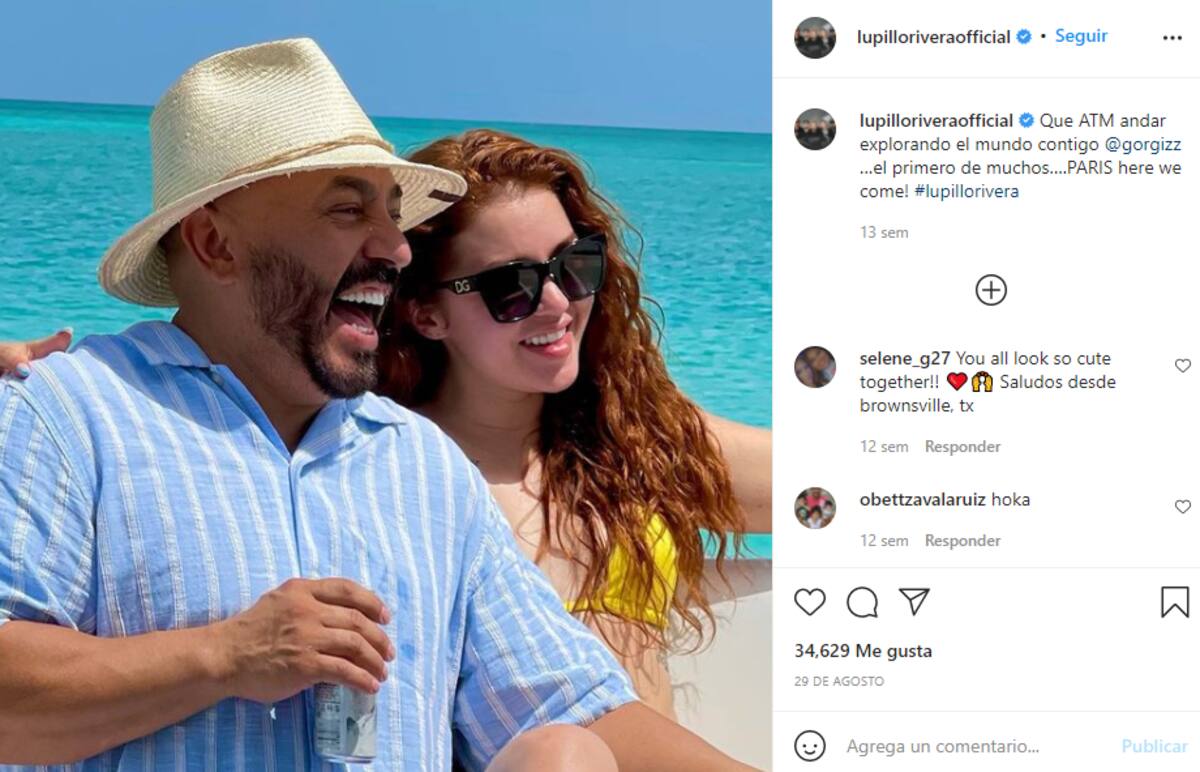Like selene_g27's comment
The height and width of the screenshot is (772, 1200).
pos(1182,366)
